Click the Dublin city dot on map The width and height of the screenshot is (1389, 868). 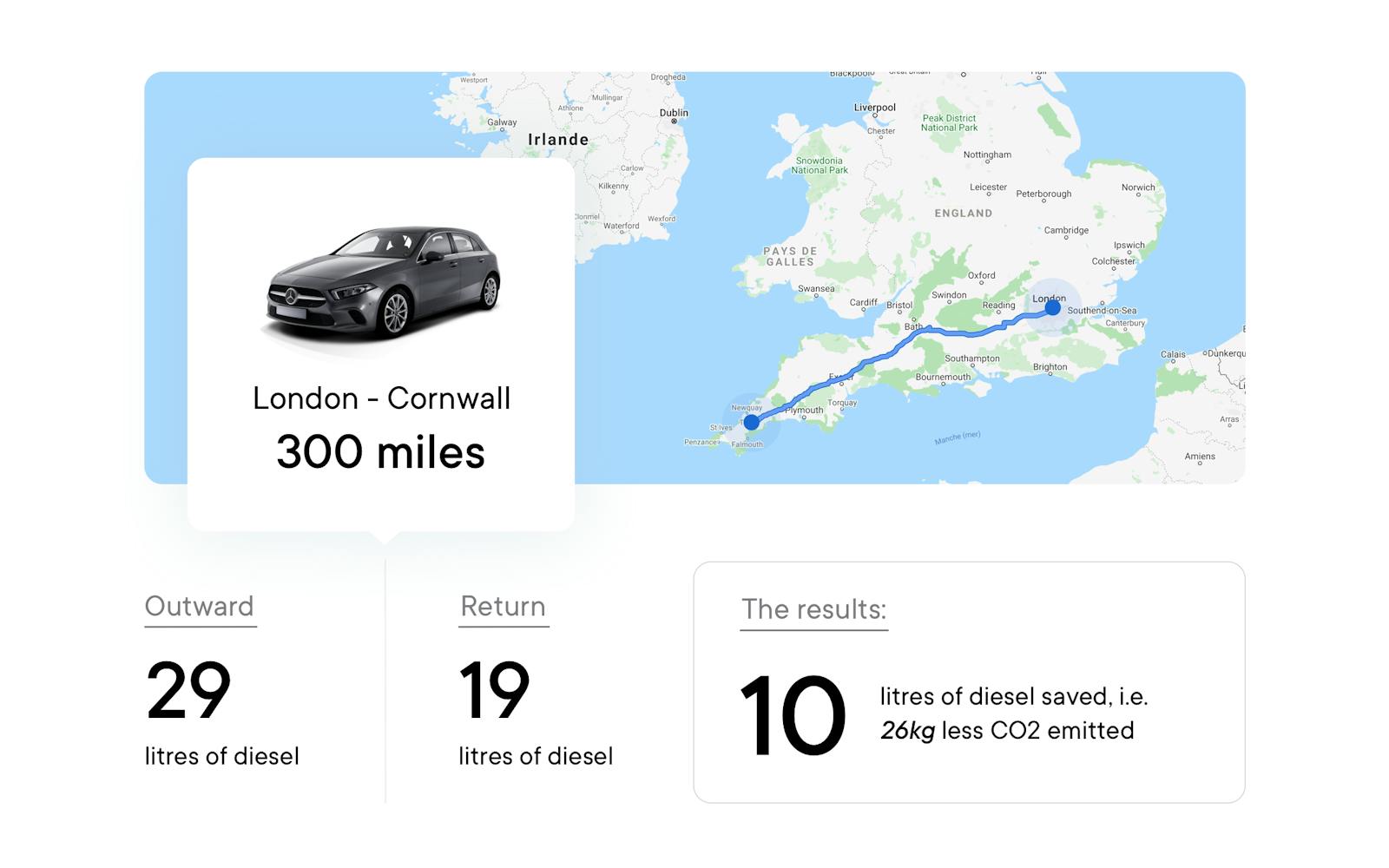674,122
